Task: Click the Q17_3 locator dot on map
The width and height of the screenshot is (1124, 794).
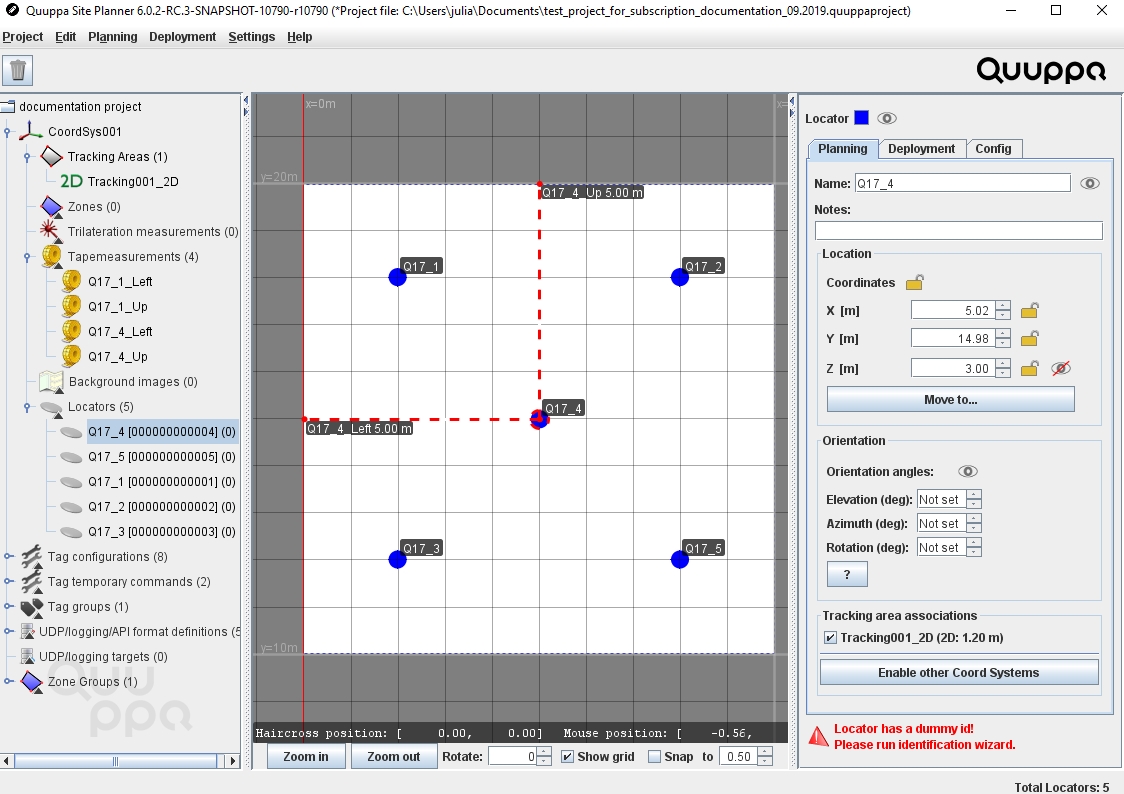Action: click(397, 560)
